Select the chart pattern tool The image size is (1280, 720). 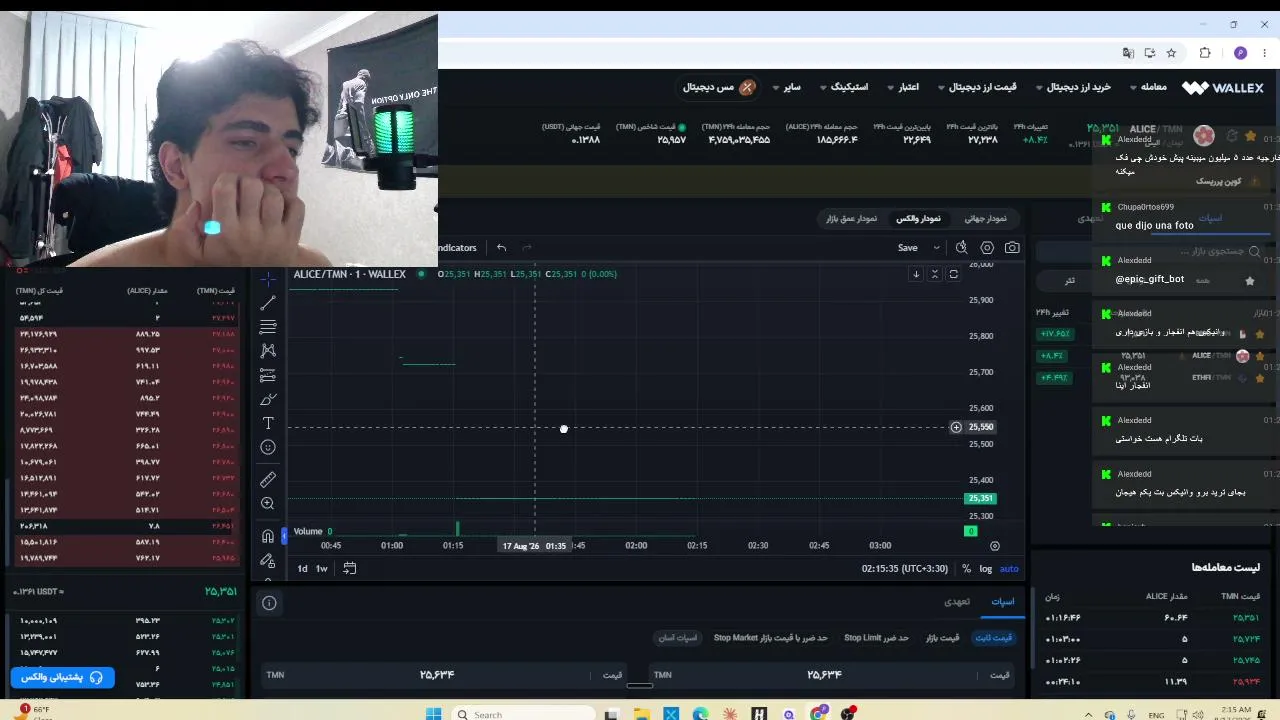pos(268,351)
